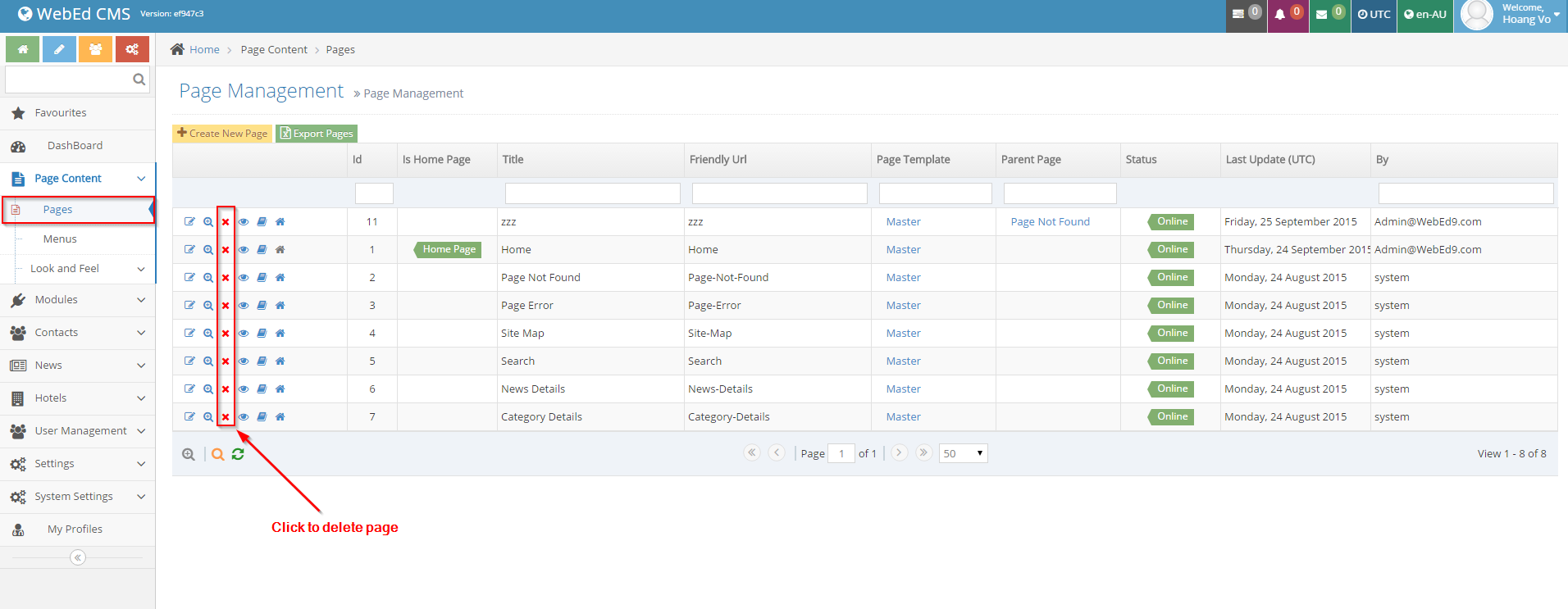Expand the Modules sidebar section
This screenshot has width=1568, height=609.
pos(78,300)
